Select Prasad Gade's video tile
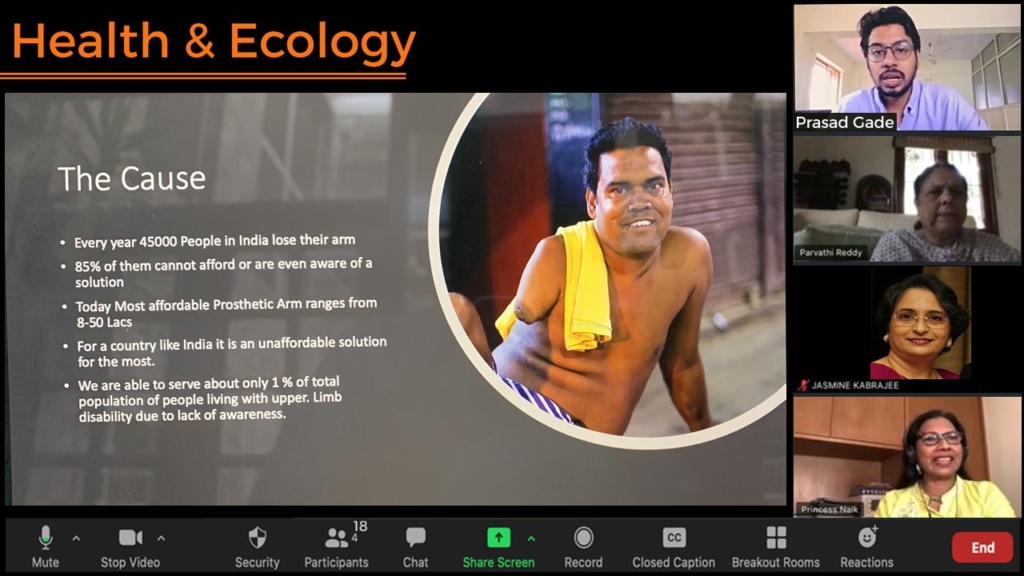Image resolution: width=1024 pixels, height=576 pixels. (906, 67)
